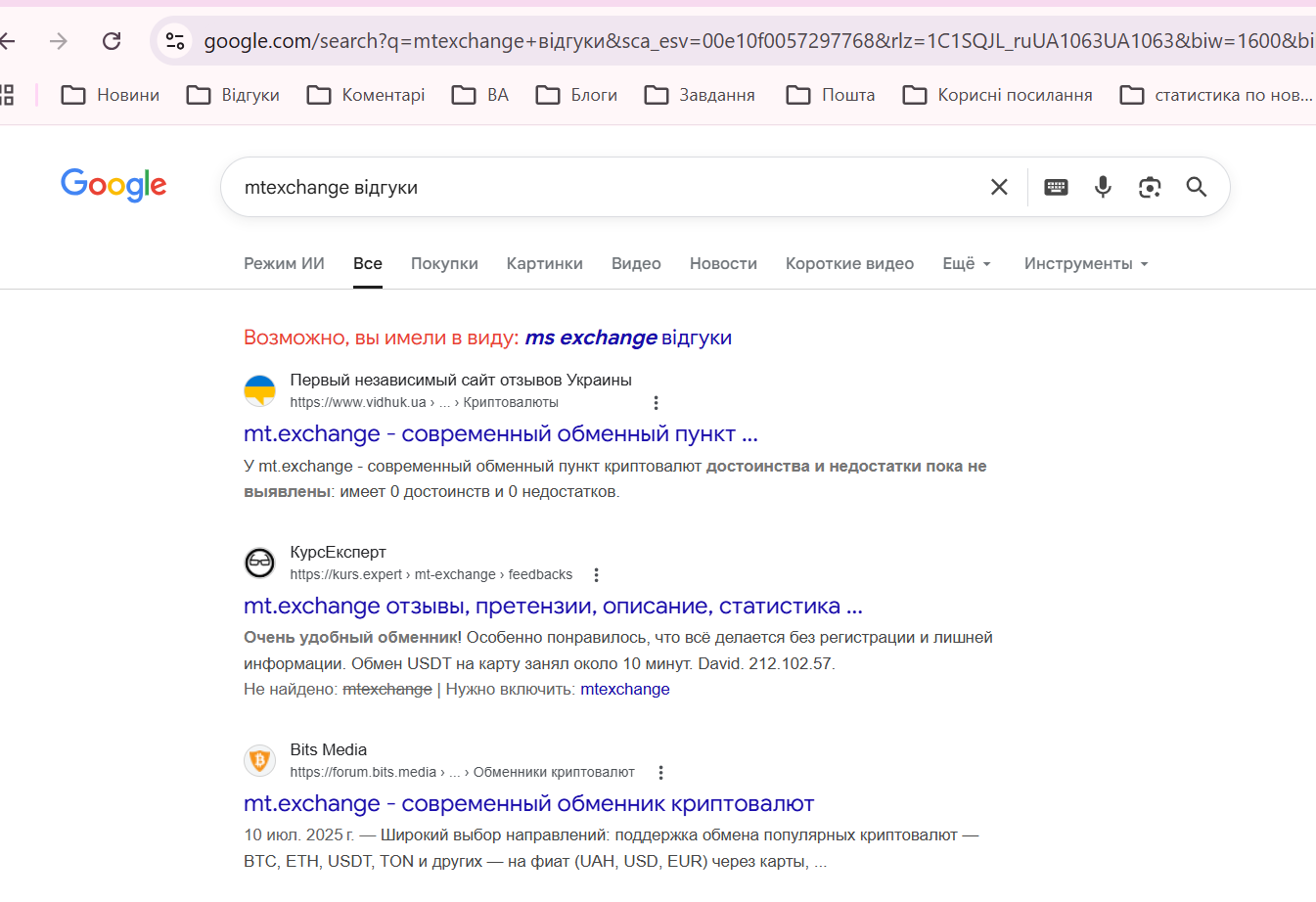Image resolution: width=1316 pixels, height=902 pixels.
Task: Open more options for Bits Media result
Action: 660,773
